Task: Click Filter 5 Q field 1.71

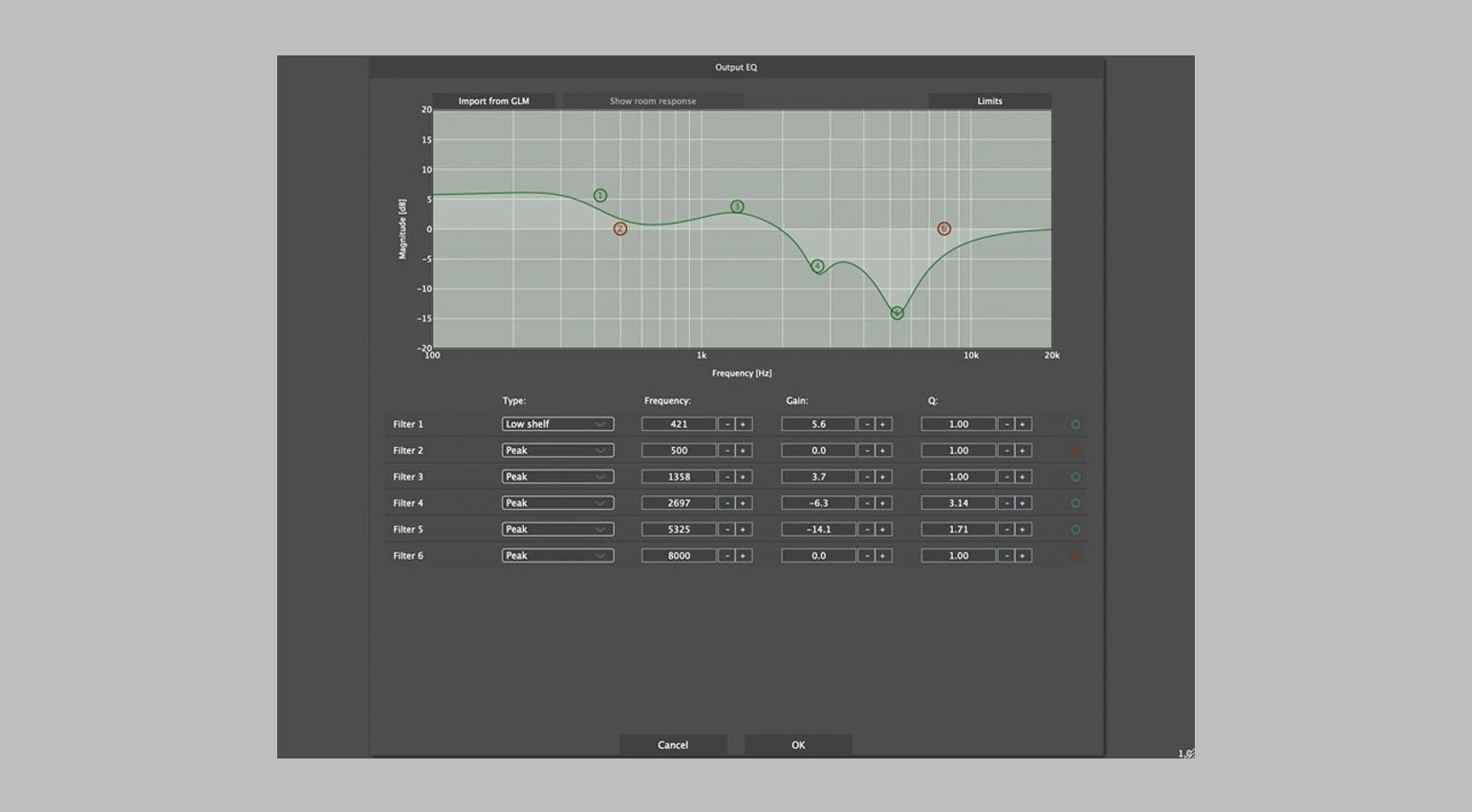Action: tap(959, 529)
